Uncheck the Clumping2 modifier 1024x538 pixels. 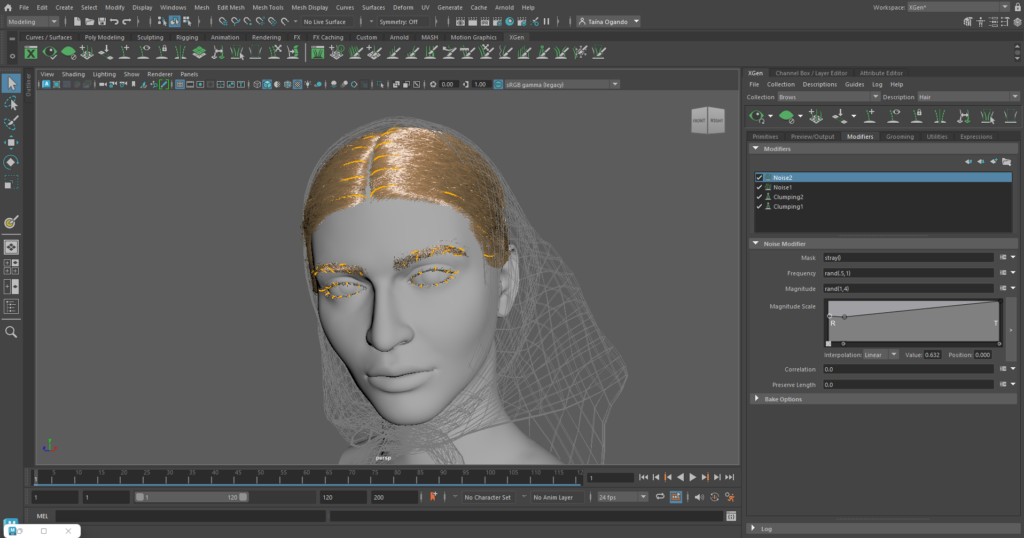point(759,197)
